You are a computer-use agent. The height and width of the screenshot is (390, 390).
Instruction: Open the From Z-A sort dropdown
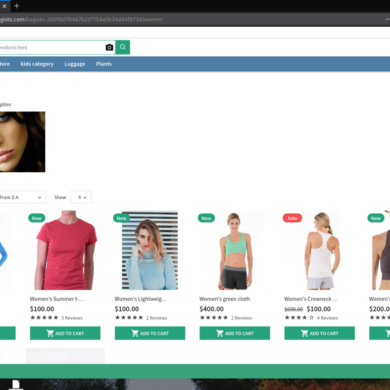[x=22, y=197]
